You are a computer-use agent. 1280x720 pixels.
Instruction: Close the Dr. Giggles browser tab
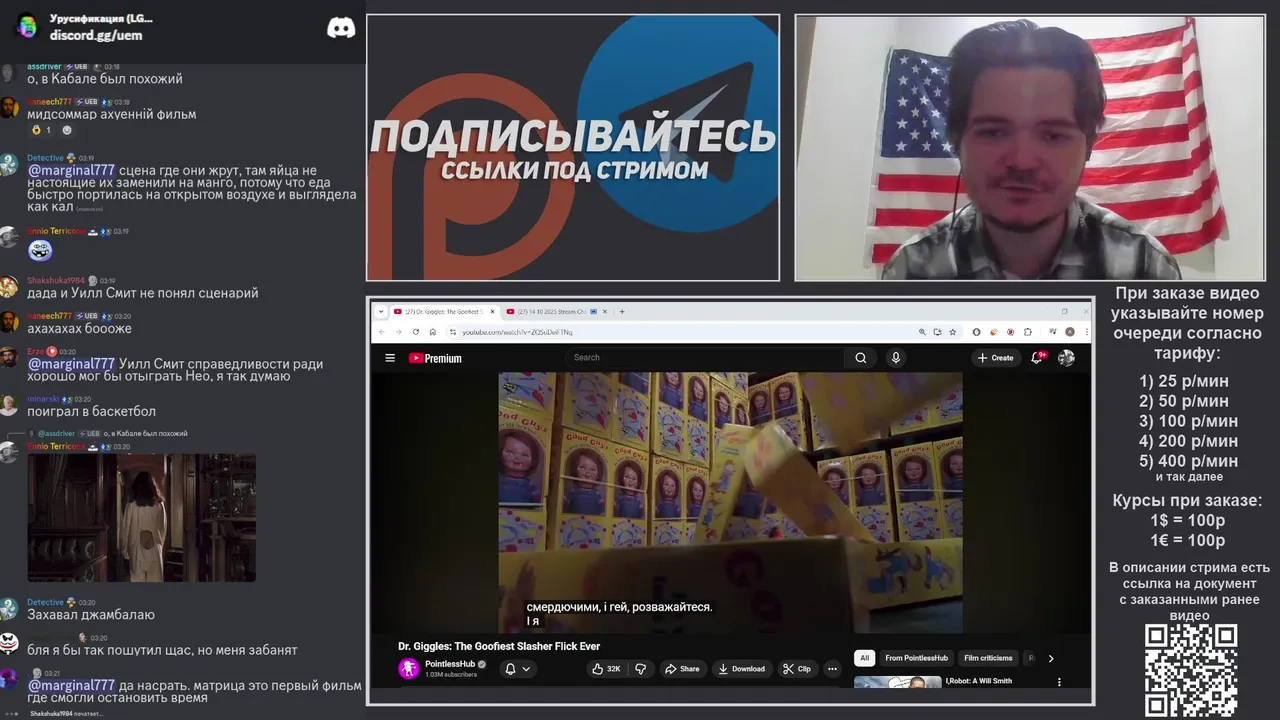[x=492, y=311]
